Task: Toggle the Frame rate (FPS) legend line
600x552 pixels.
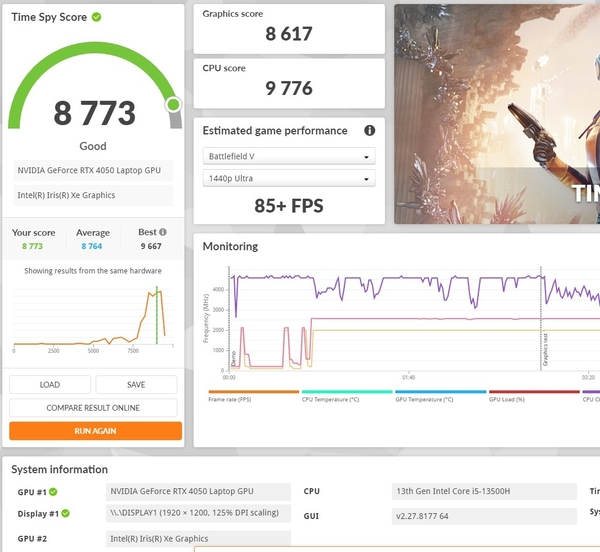Action: (253, 396)
